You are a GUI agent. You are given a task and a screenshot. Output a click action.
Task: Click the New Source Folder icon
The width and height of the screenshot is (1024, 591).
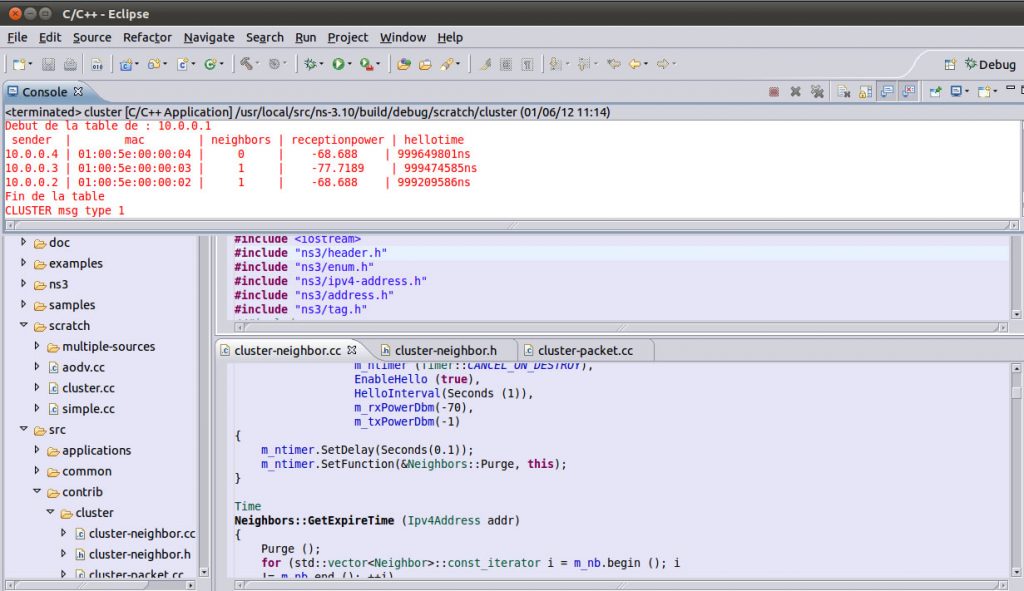pos(154,64)
